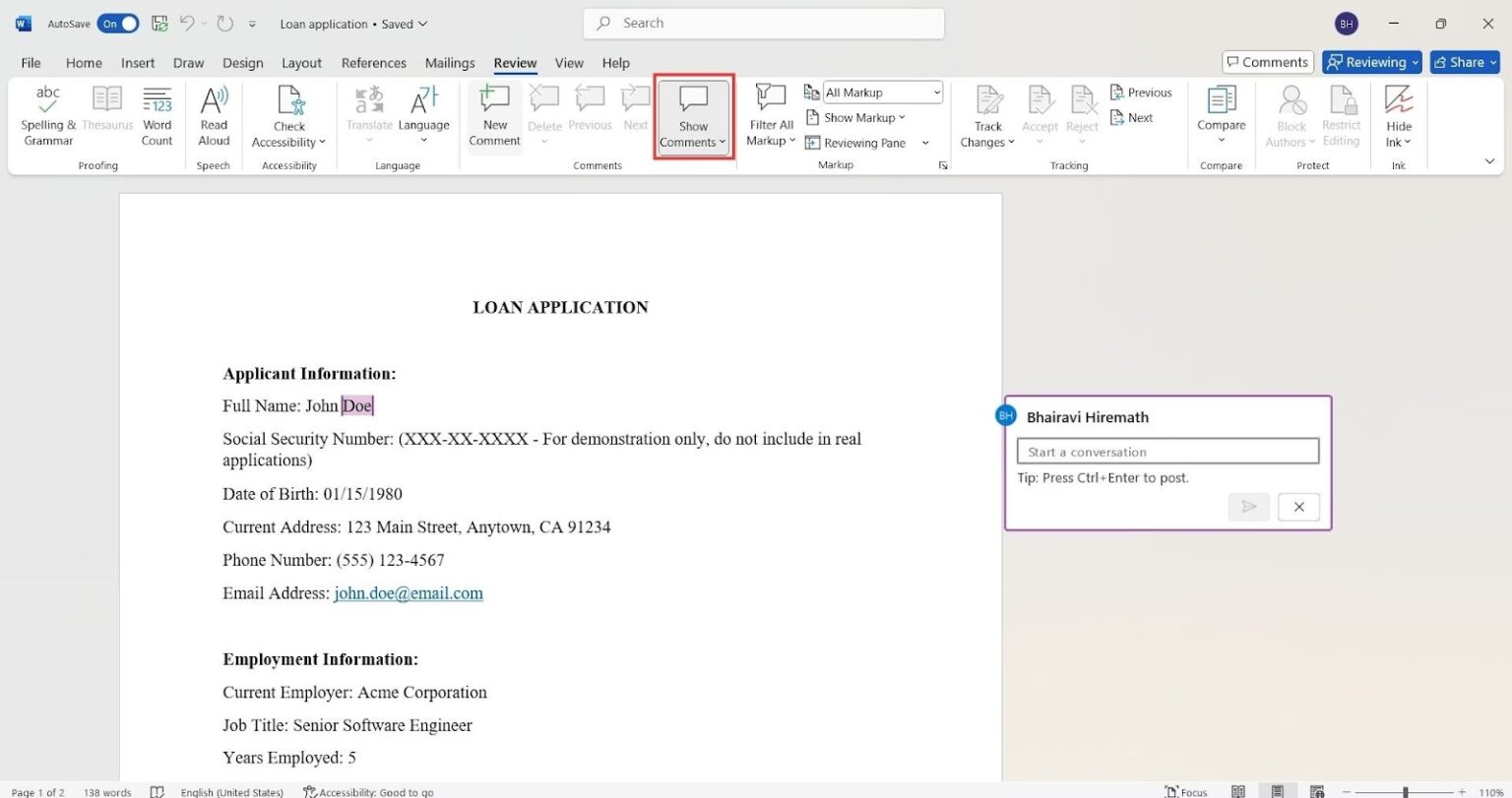Screen dimensions: 1512x798
Task: Start Read Aloud
Action: (213, 115)
